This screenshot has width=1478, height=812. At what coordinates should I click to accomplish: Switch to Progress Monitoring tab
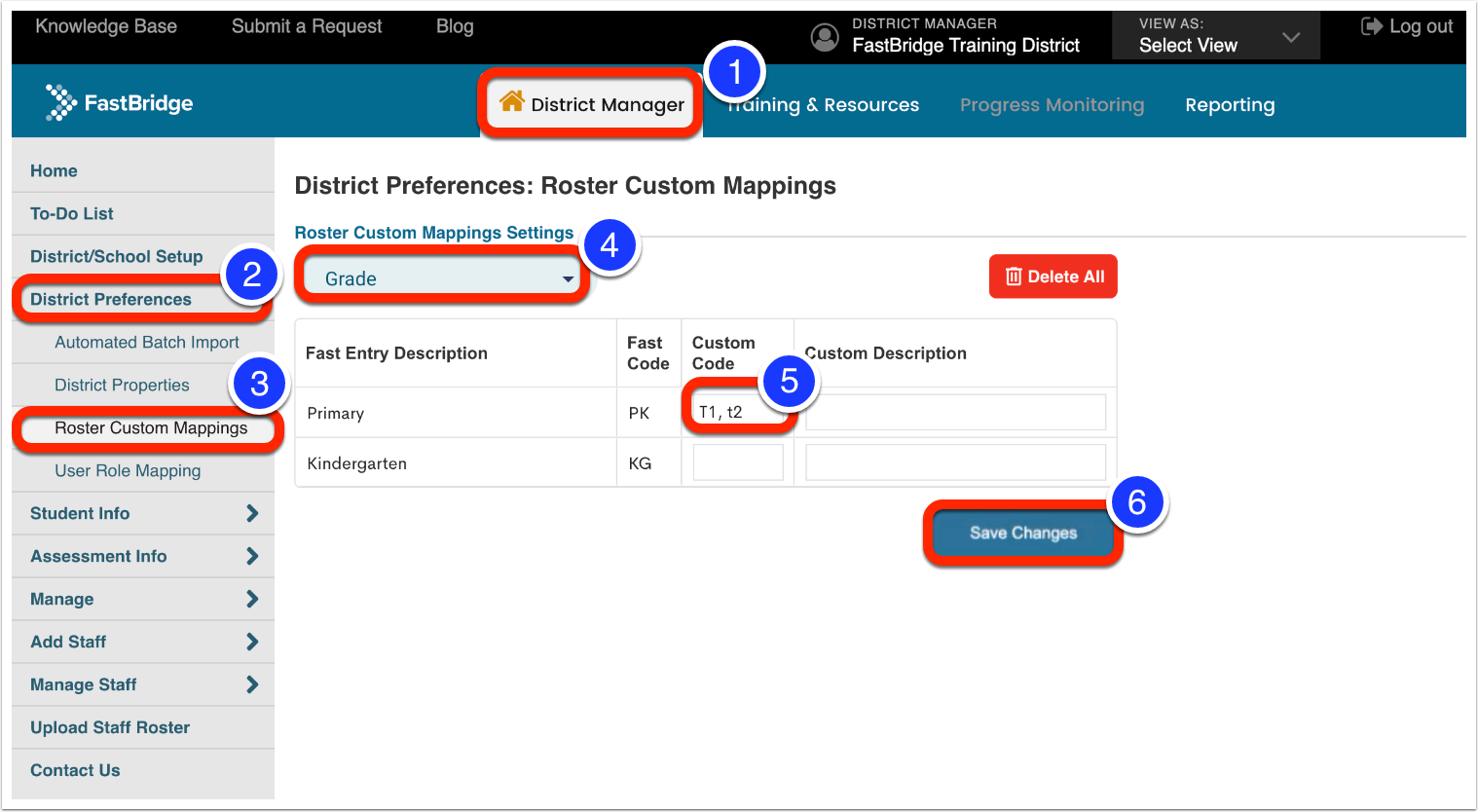point(1052,104)
